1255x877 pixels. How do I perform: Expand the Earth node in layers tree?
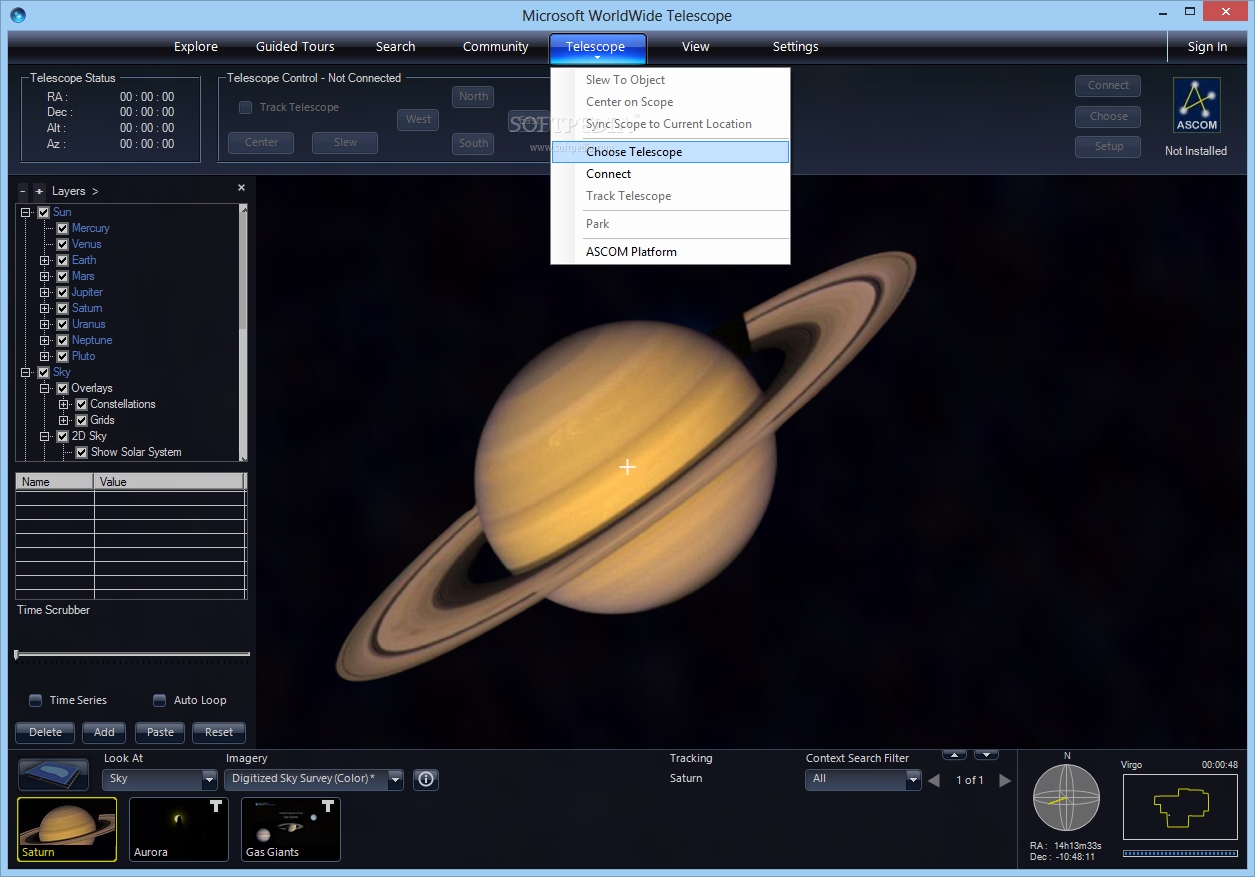tap(45, 260)
